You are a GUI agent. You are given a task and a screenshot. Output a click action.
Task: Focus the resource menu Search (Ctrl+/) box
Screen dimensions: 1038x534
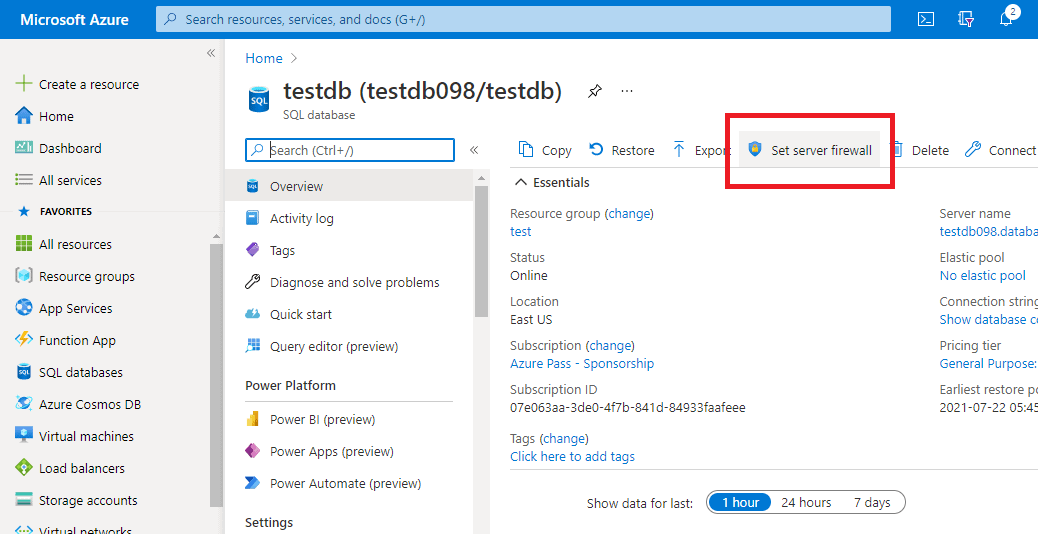pyautogui.click(x=350, y=150)
